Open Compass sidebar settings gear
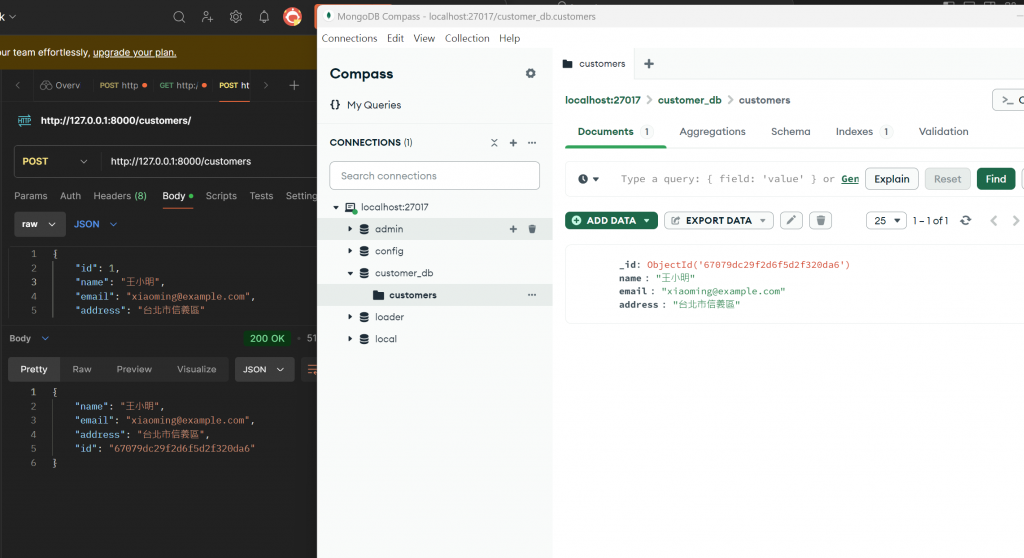This screenshot has width=1024, height=558. tap(530, 73)
